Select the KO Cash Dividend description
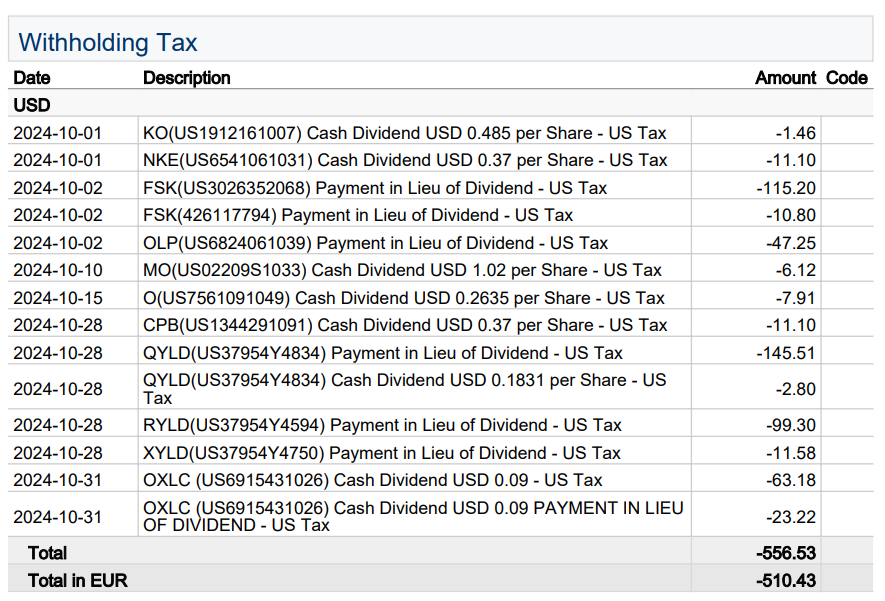Screen dimensions: 885x601 tap(404, 133)
